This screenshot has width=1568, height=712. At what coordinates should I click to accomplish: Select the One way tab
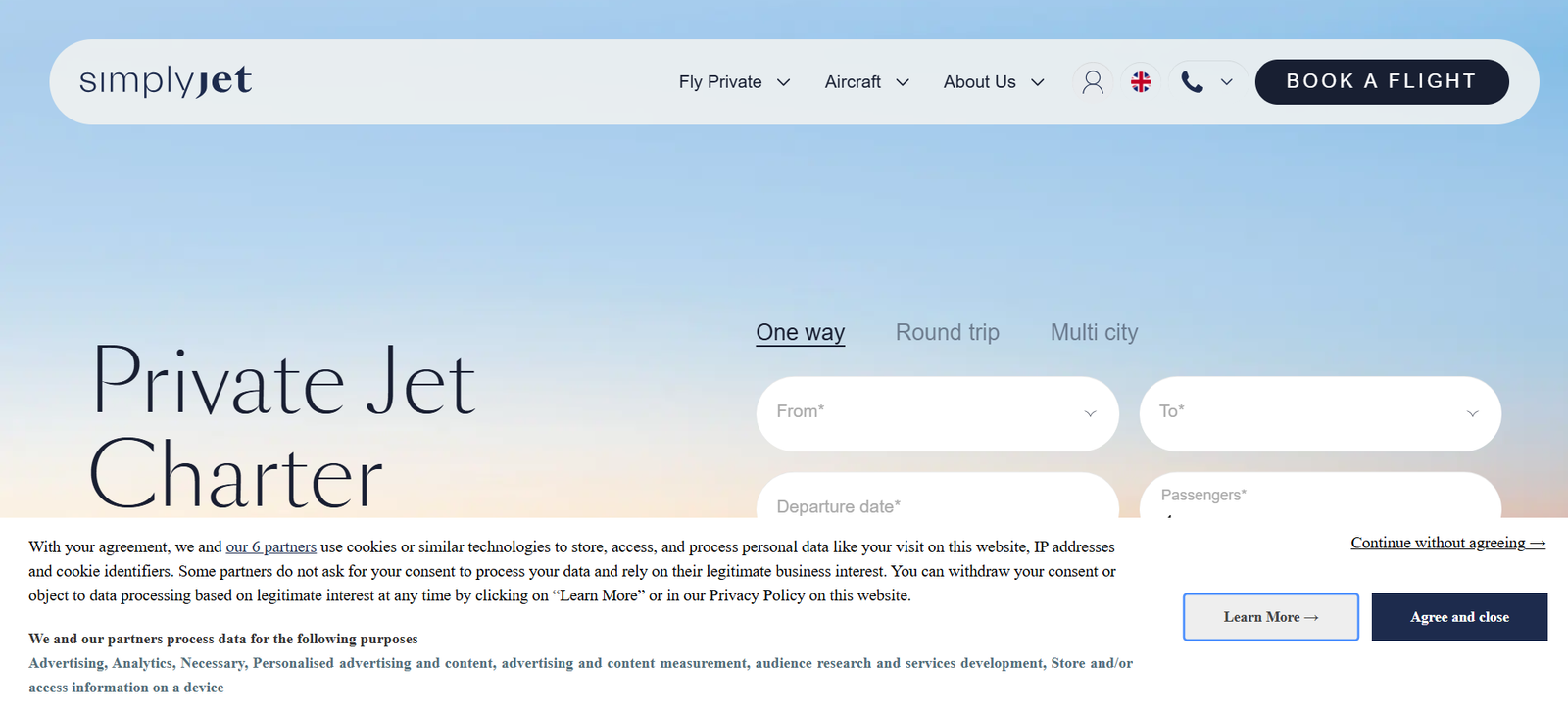800,333
